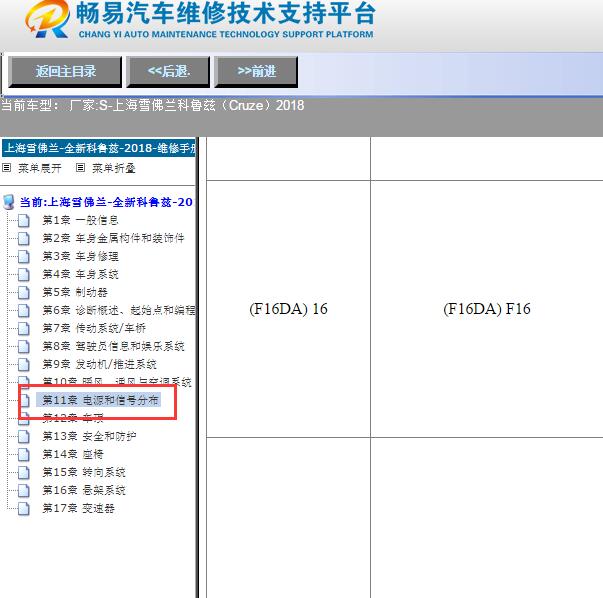Click table cell (F16DA) 16
Screen dimensions: 603x598
coord(288,309)
